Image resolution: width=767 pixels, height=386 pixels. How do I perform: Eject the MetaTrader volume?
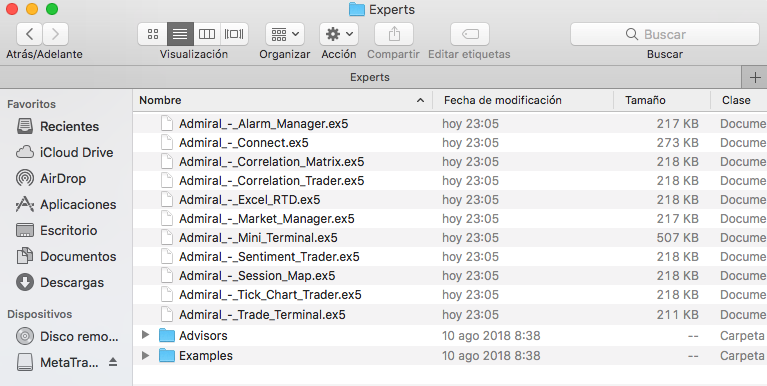pyautogui.click(x=113, y=362)
